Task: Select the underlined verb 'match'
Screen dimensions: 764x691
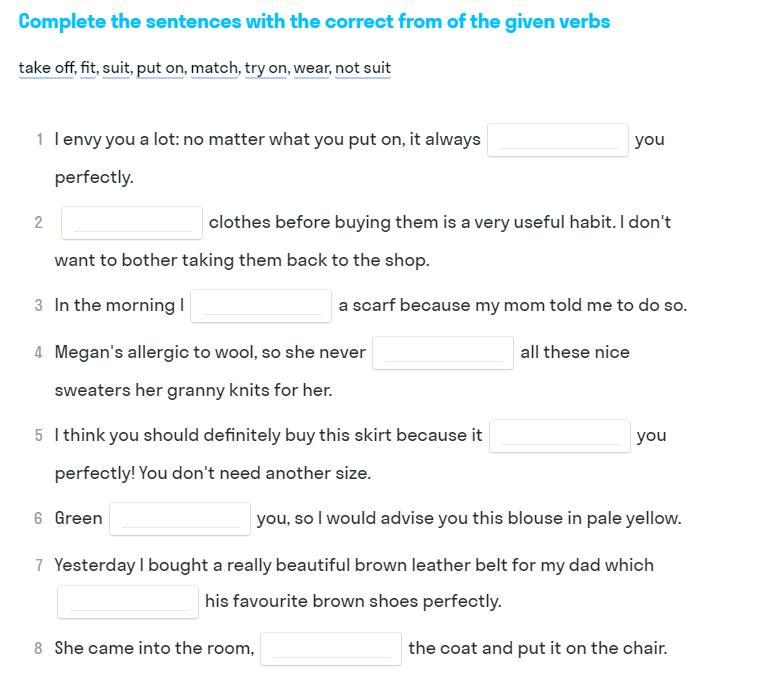Action: click(x=214, y=68)
